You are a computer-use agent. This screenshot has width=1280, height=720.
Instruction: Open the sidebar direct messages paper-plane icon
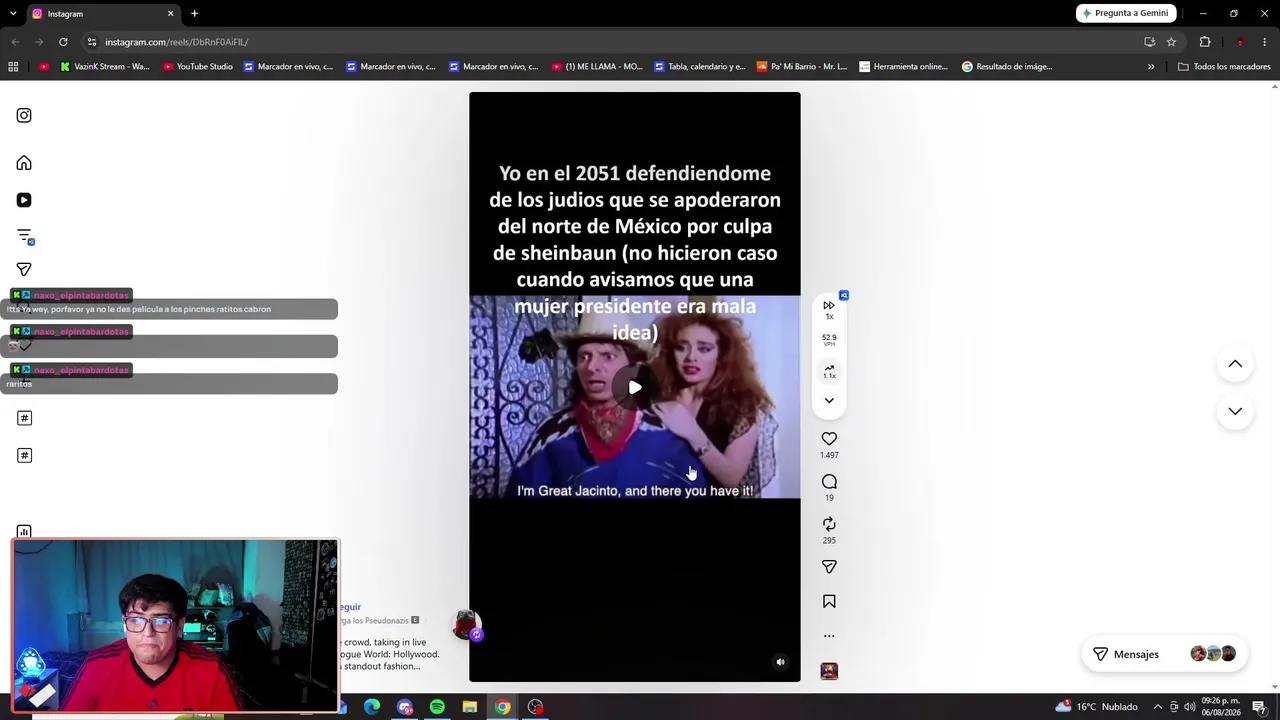[24, 269]
